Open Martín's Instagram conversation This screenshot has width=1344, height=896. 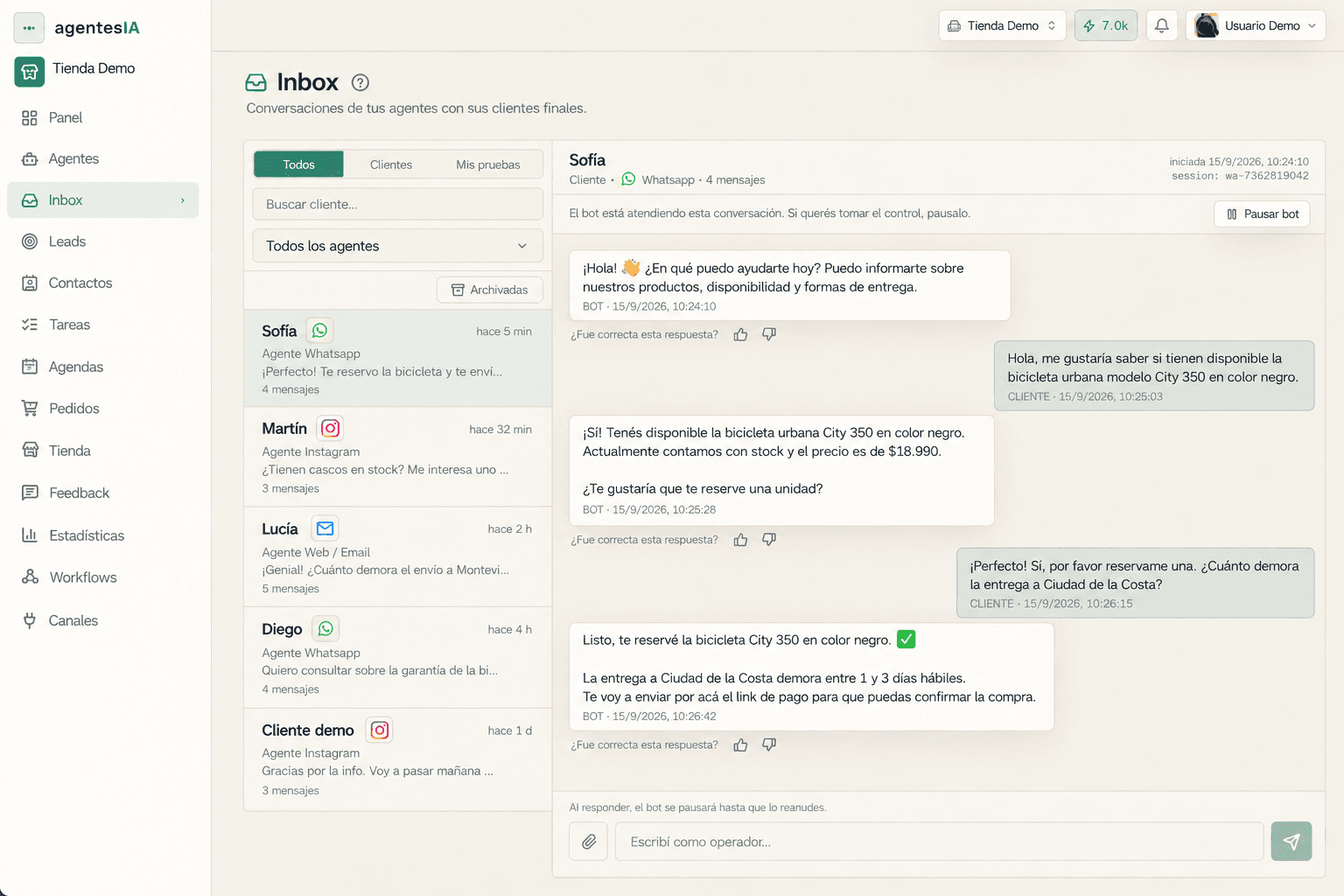pyautogui.click(x=398, y=458)
